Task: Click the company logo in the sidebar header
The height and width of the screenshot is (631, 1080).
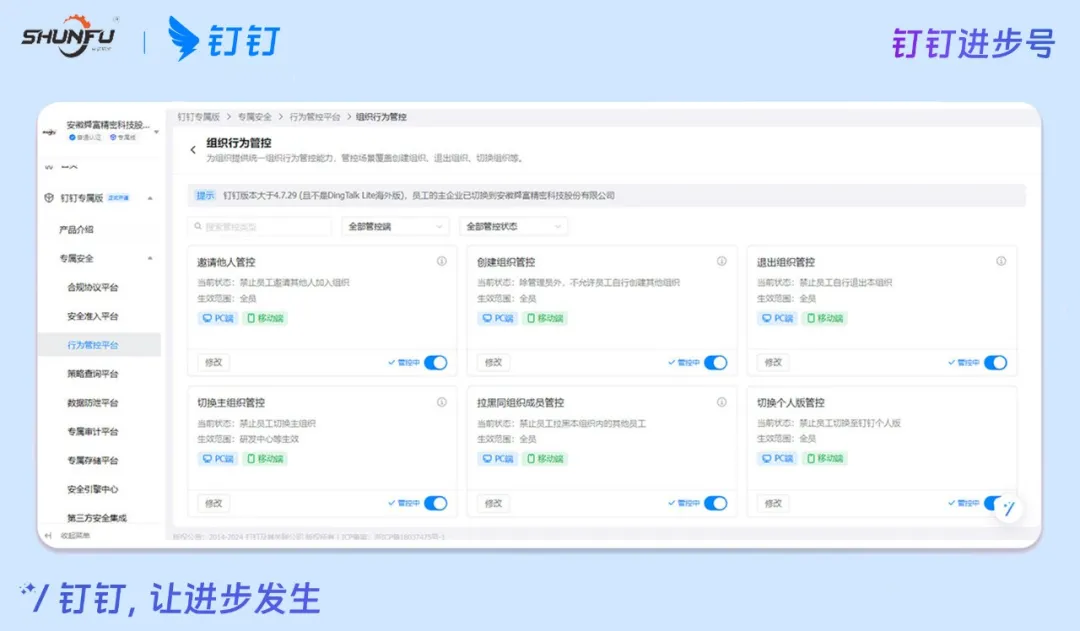Action: [x=49, y=131]
